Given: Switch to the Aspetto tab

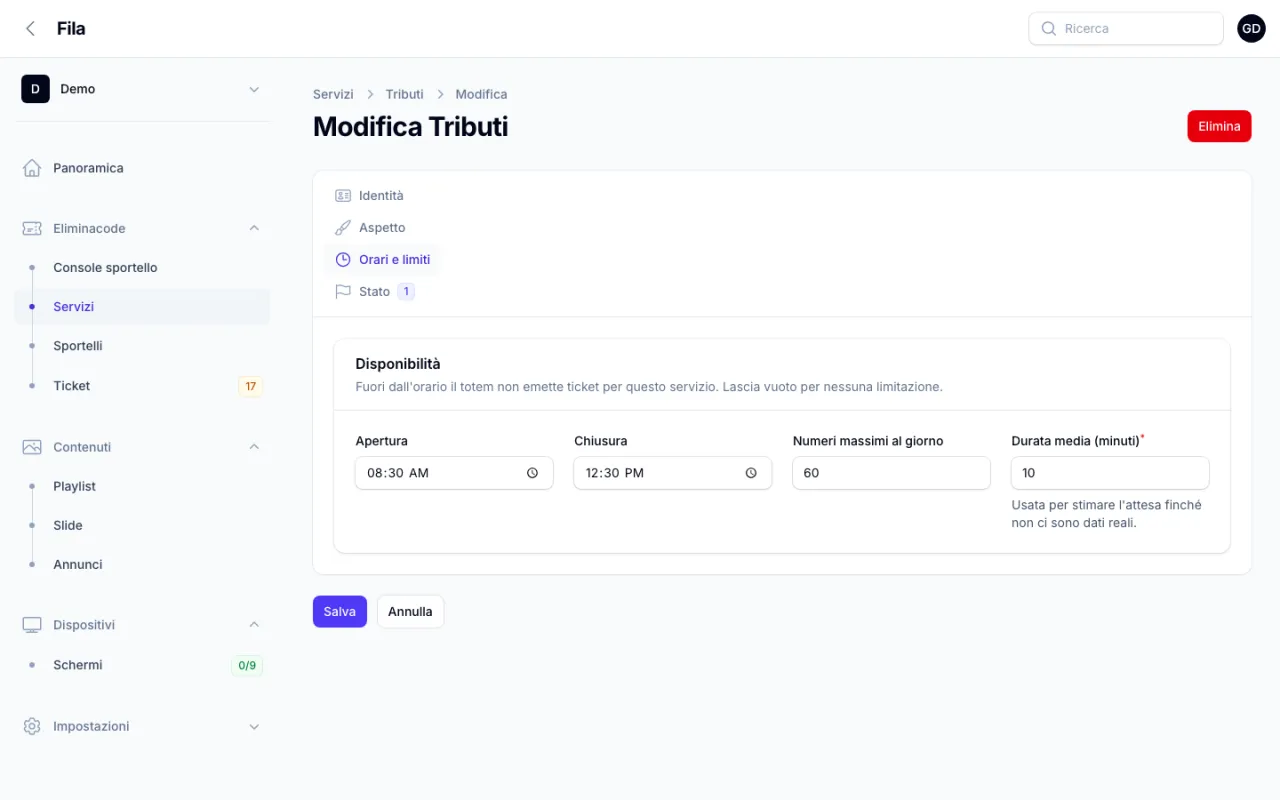Looking at the screenshot, I should click(x=370, y=228).
